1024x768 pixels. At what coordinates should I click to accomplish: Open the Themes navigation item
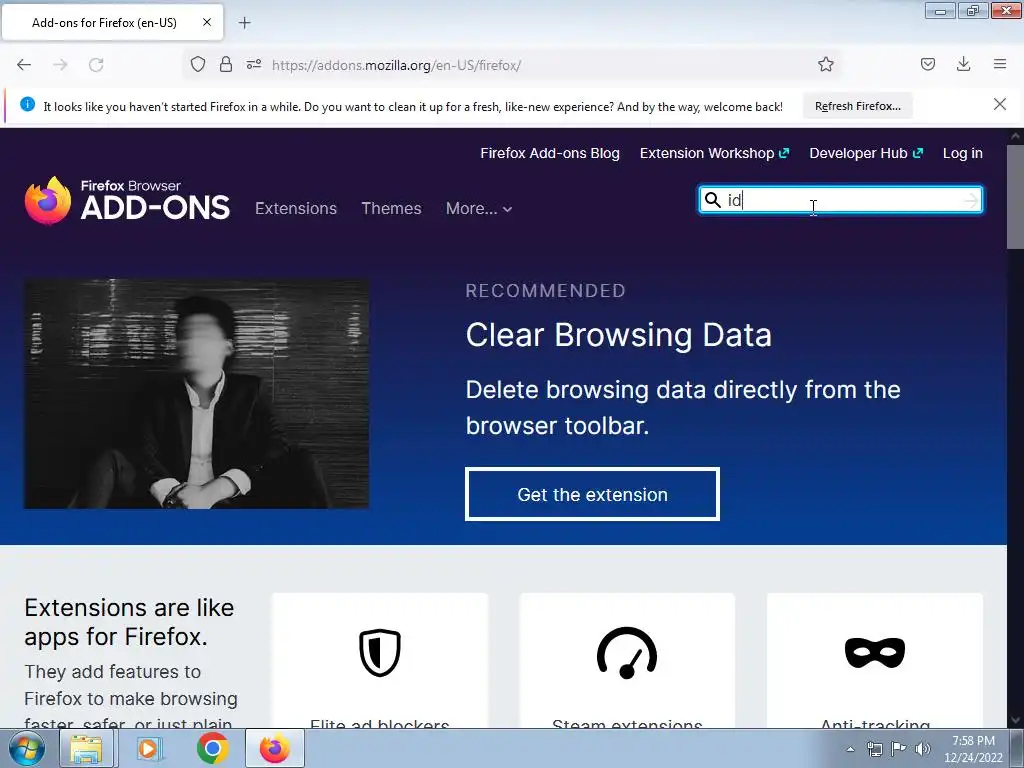click(391, 208)
